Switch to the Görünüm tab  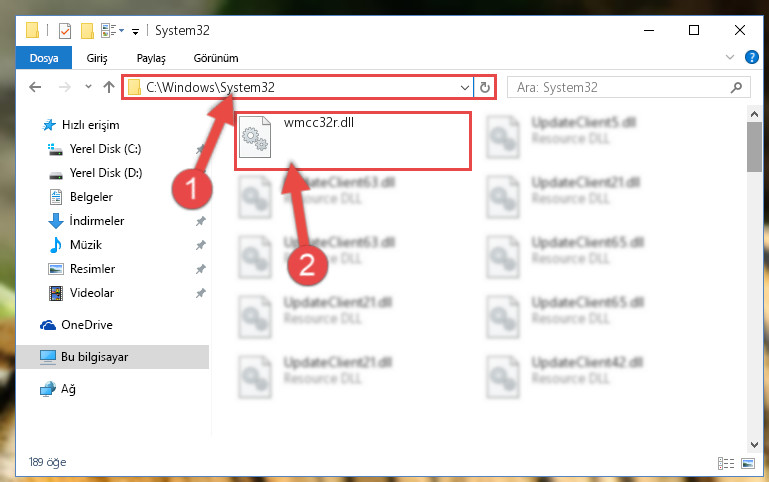(216, 58)
